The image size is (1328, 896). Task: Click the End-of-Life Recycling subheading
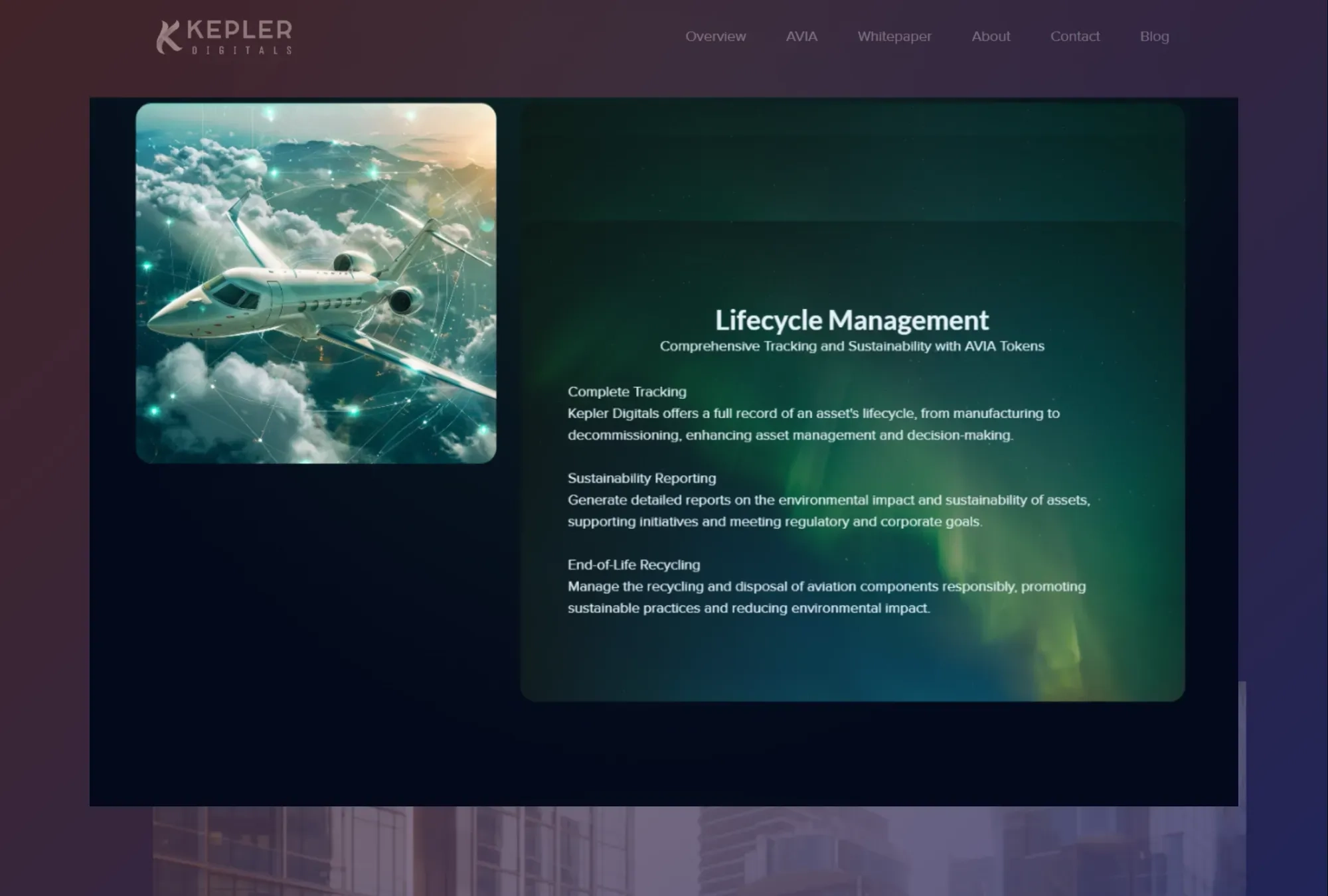click(x=633, y=565)
